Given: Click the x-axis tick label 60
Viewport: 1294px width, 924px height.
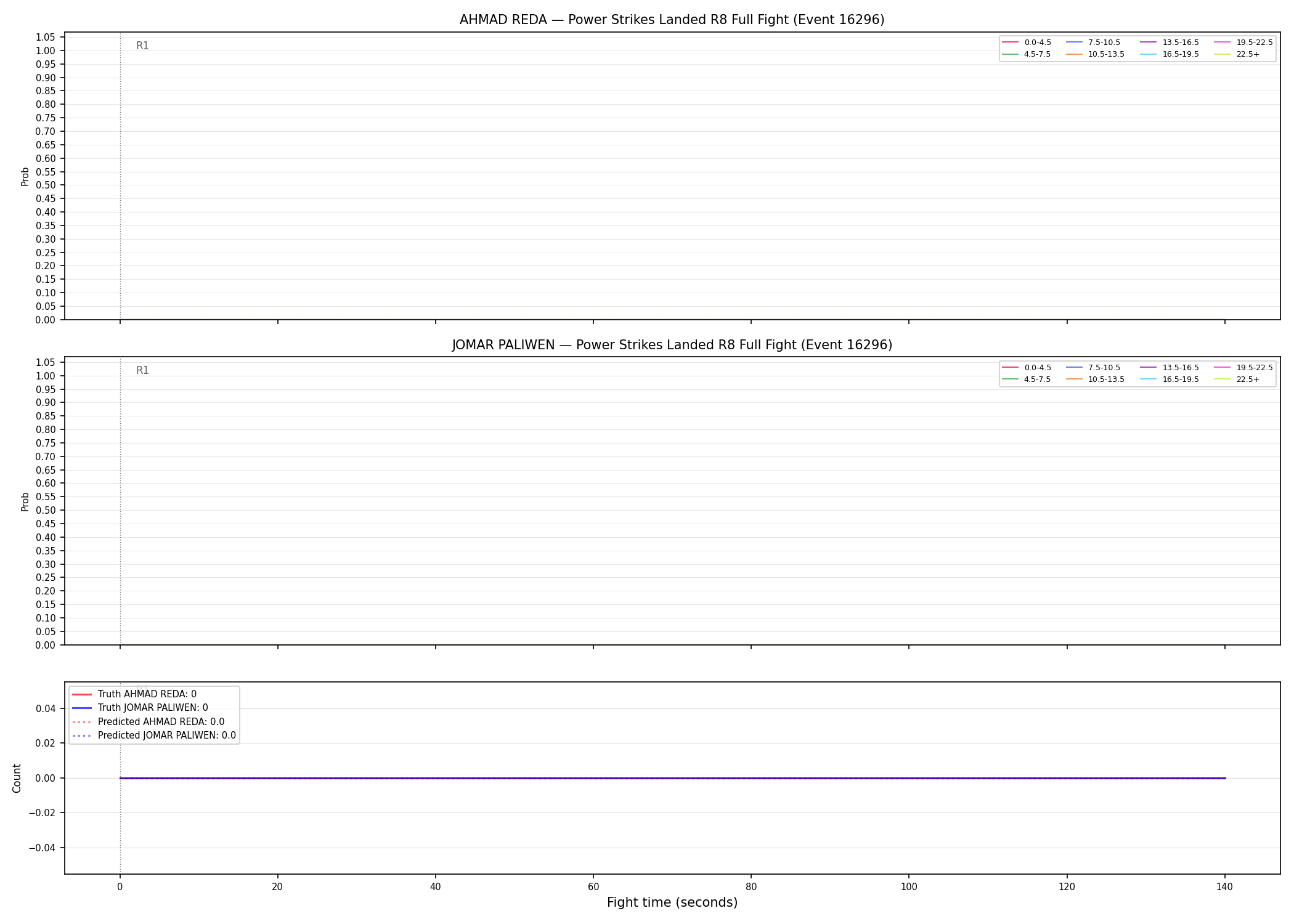Looking at the screenshot, I should click(593, 887).
